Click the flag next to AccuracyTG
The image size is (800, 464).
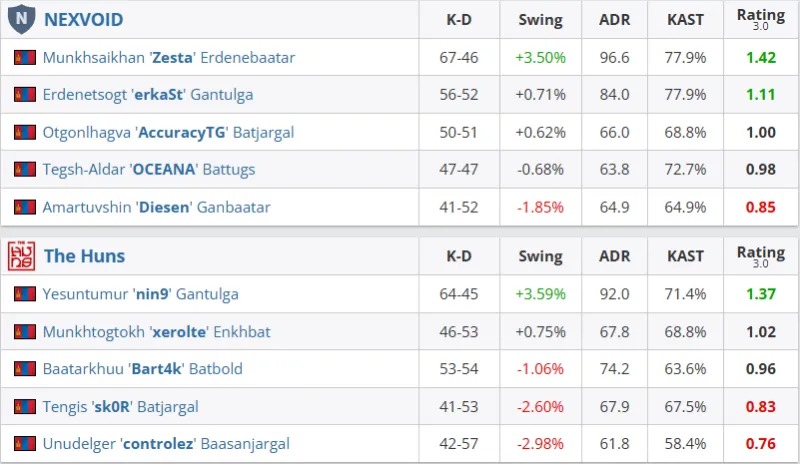[x=25, y=133]
